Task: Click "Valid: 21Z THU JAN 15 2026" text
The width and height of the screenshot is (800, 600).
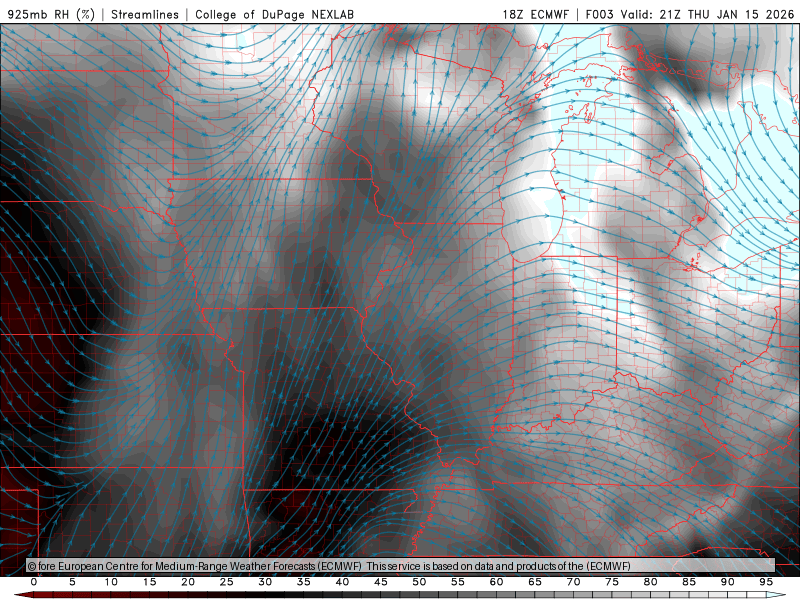Action: pyautogui.click(x=708, y=14)
